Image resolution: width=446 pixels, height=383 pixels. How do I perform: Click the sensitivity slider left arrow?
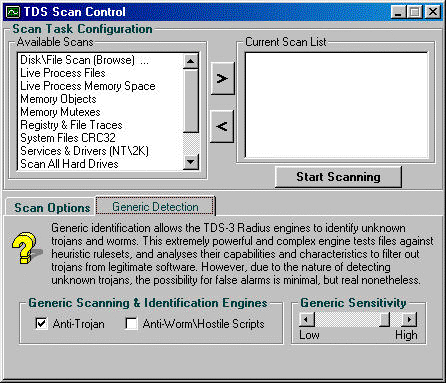307,320
